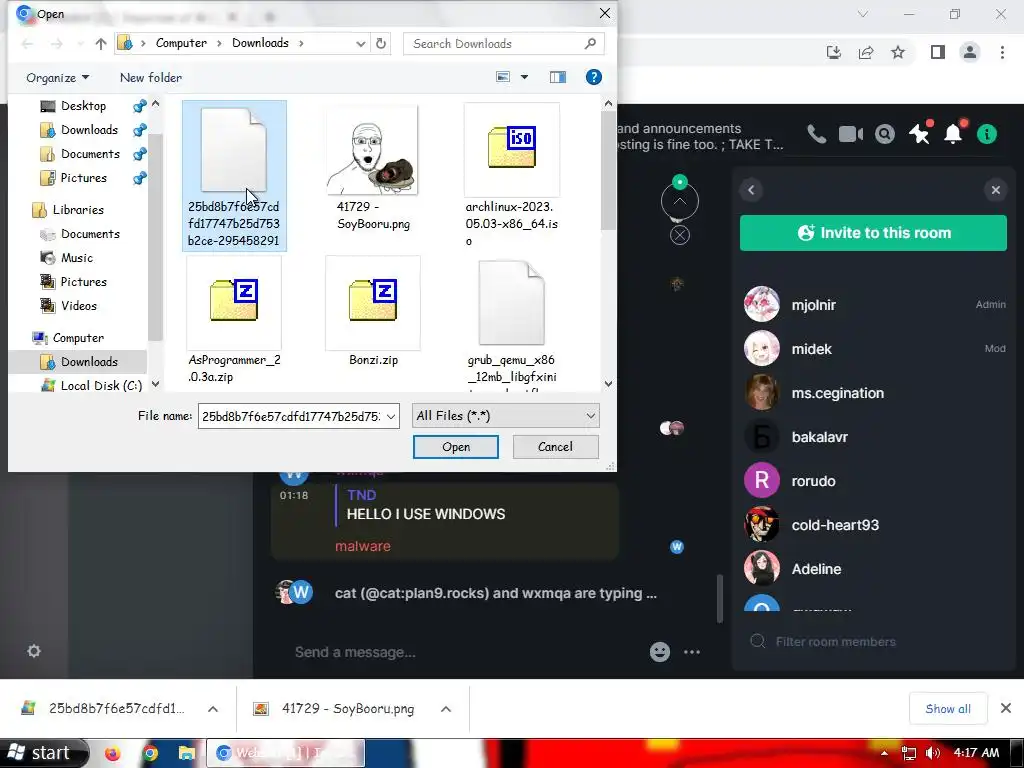This screenshot has width=1024, height=768.
Task: Close the member list panel
Action: (995, 190)
